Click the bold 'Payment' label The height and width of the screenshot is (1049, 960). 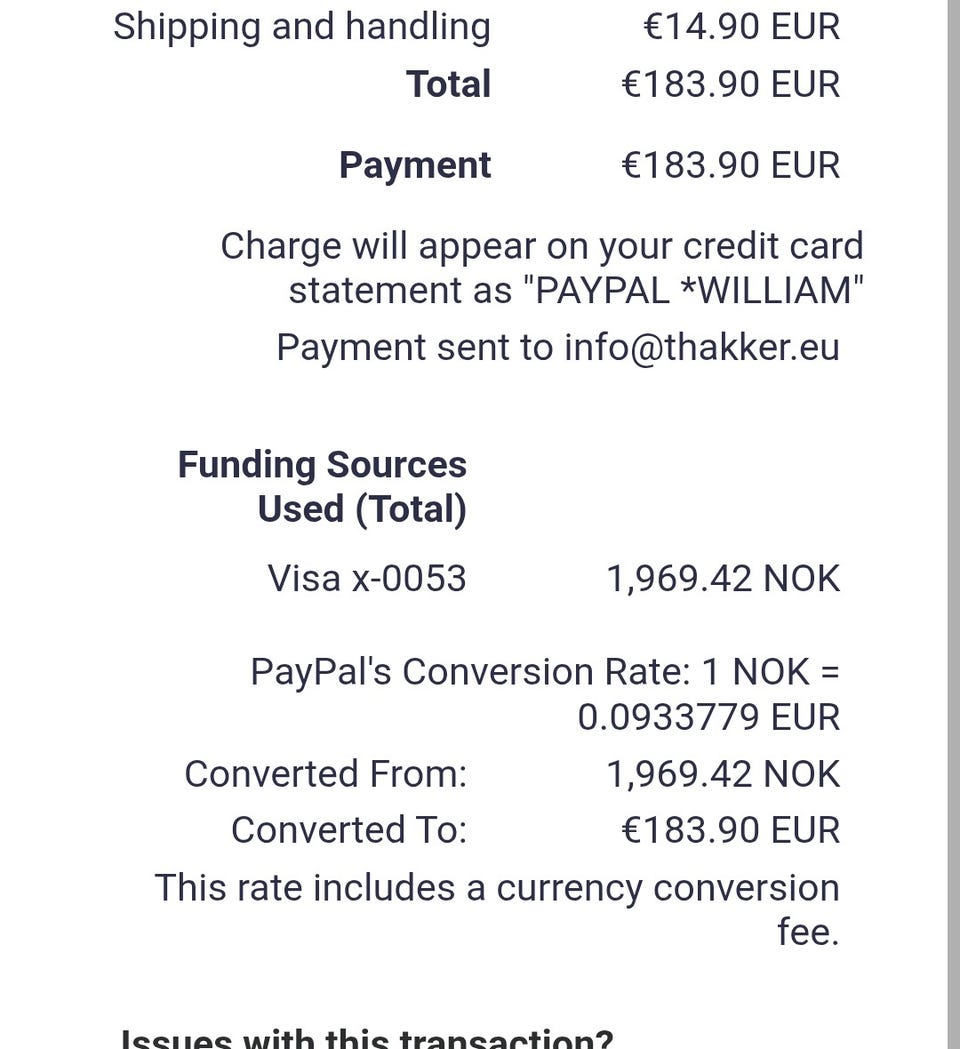pos(414,165)
